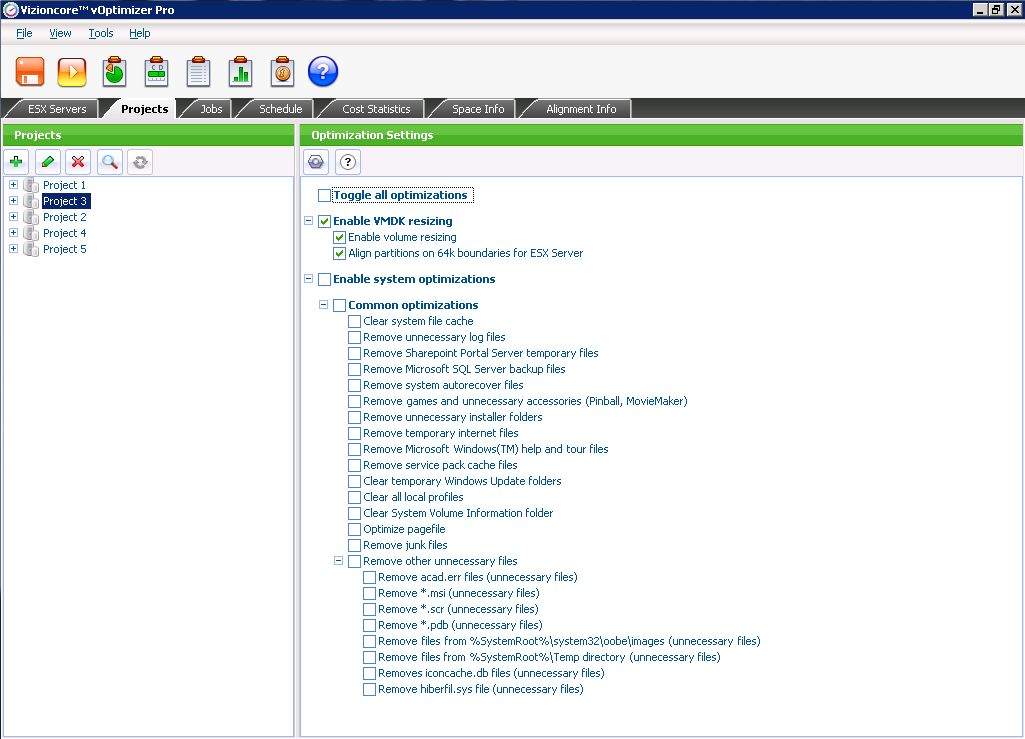Click the orange save/stop toolbar icon

click(x=30, y=72)
